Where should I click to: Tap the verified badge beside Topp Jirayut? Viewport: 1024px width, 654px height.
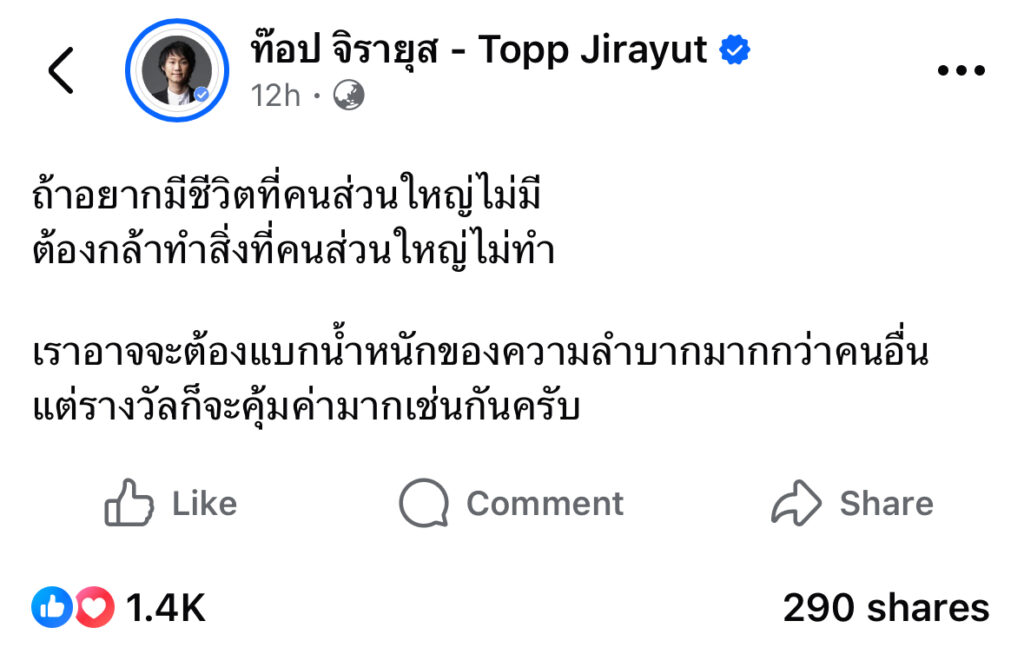[735, 50]
